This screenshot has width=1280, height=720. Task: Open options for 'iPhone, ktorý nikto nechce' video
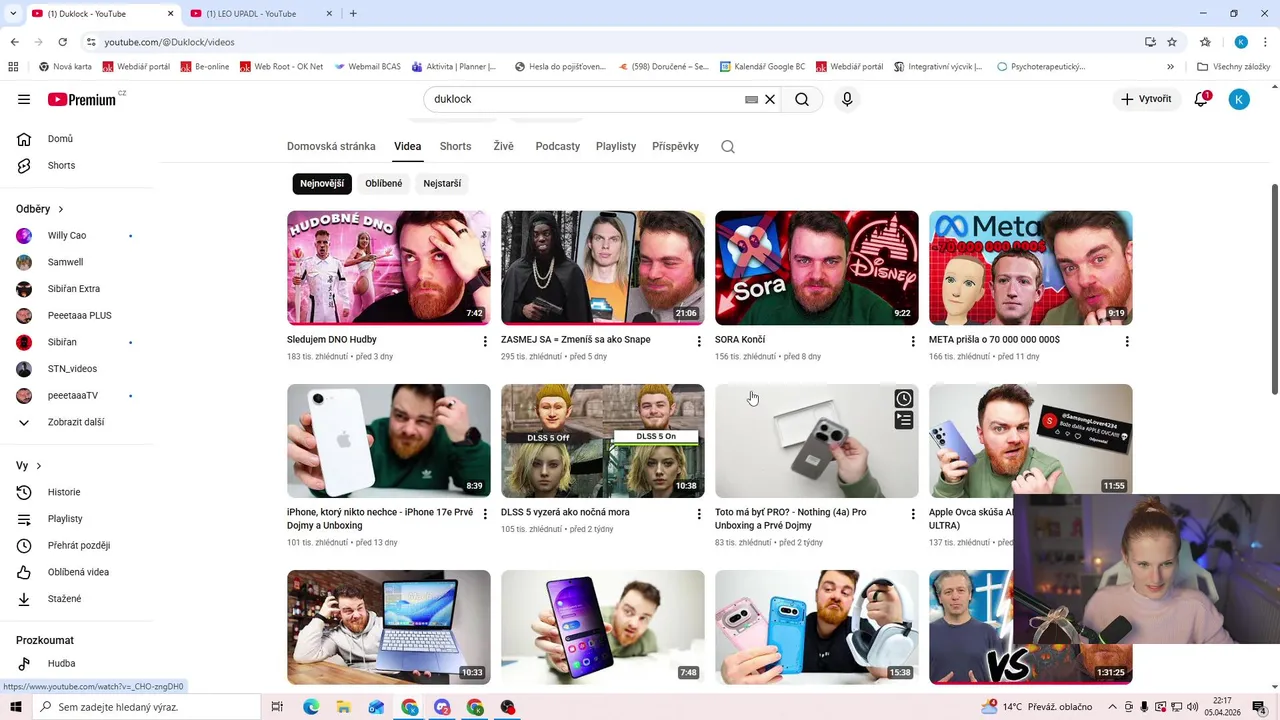pos(485,514)
